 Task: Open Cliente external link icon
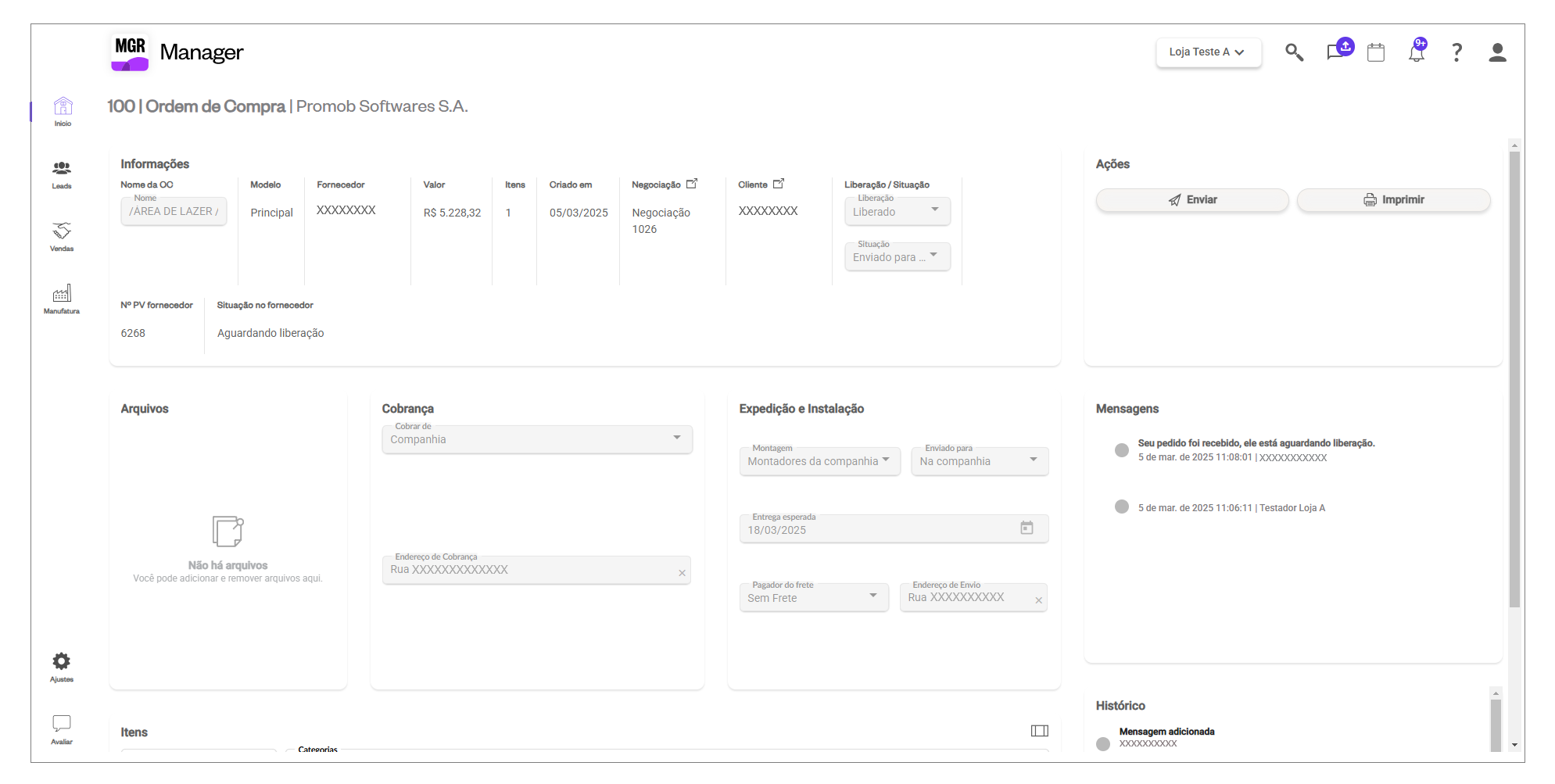pos(779,184)
